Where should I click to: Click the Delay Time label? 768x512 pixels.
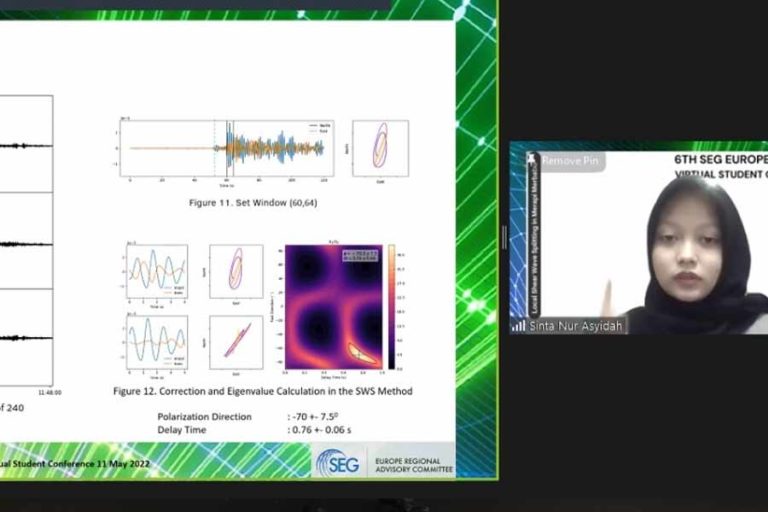tap(182, 430)
